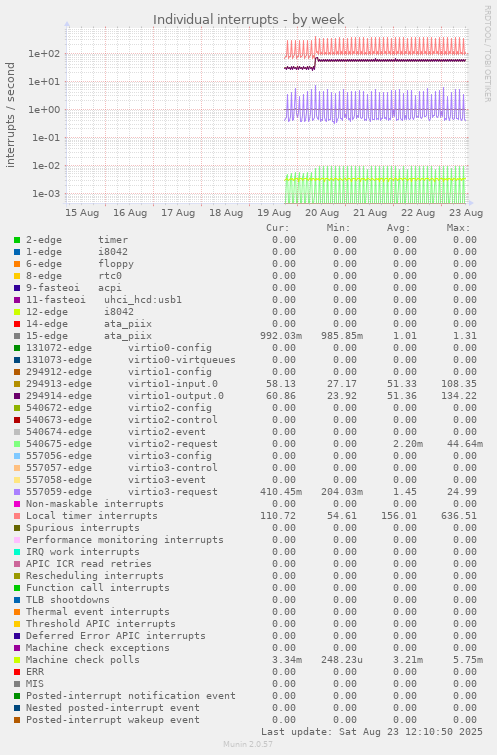Viewport: 497px width, 755px height.
Task: Click the salmon swatch for Local timer interrupts
Action: (17, 516)
